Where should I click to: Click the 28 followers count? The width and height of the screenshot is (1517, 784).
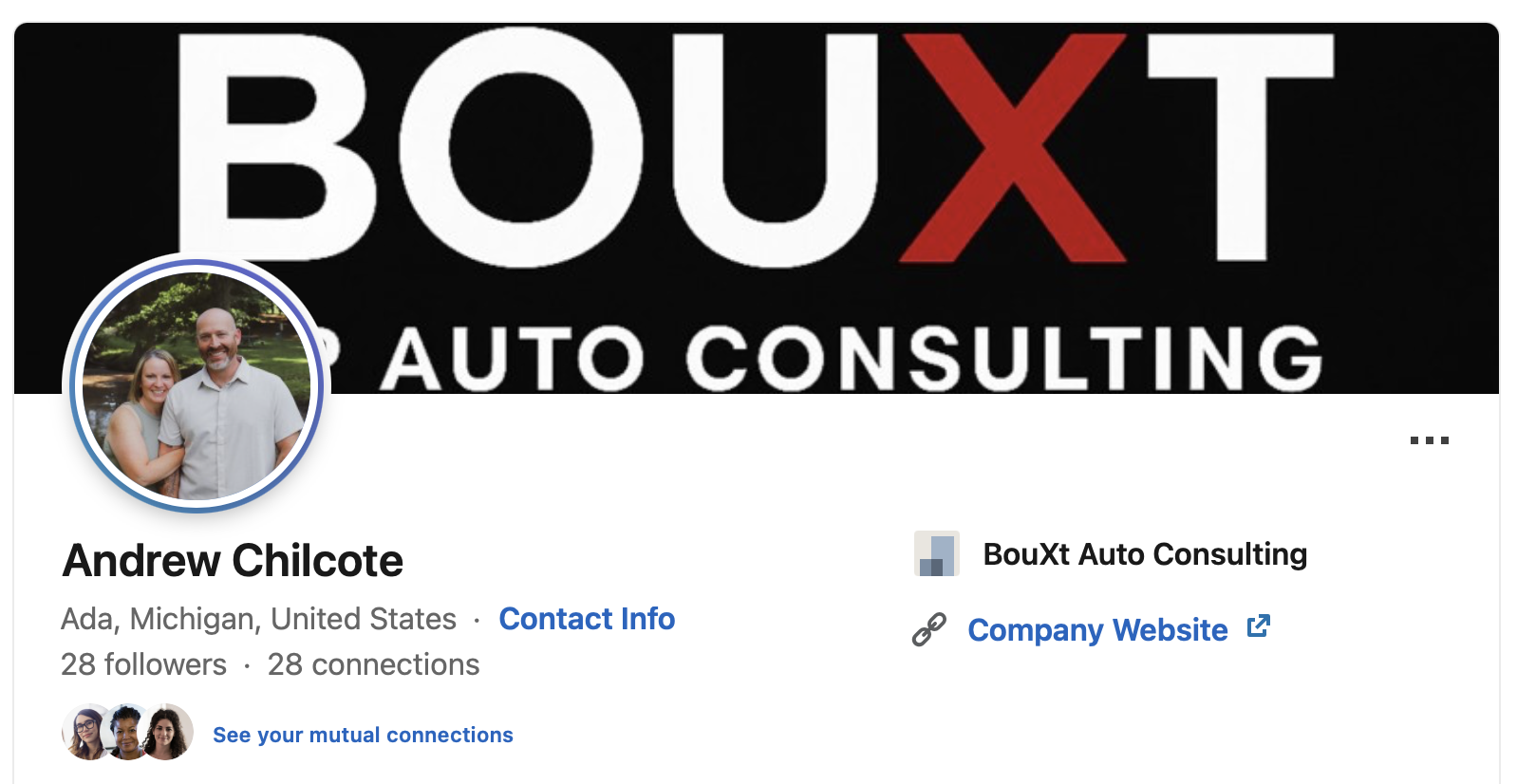(143, 664)
